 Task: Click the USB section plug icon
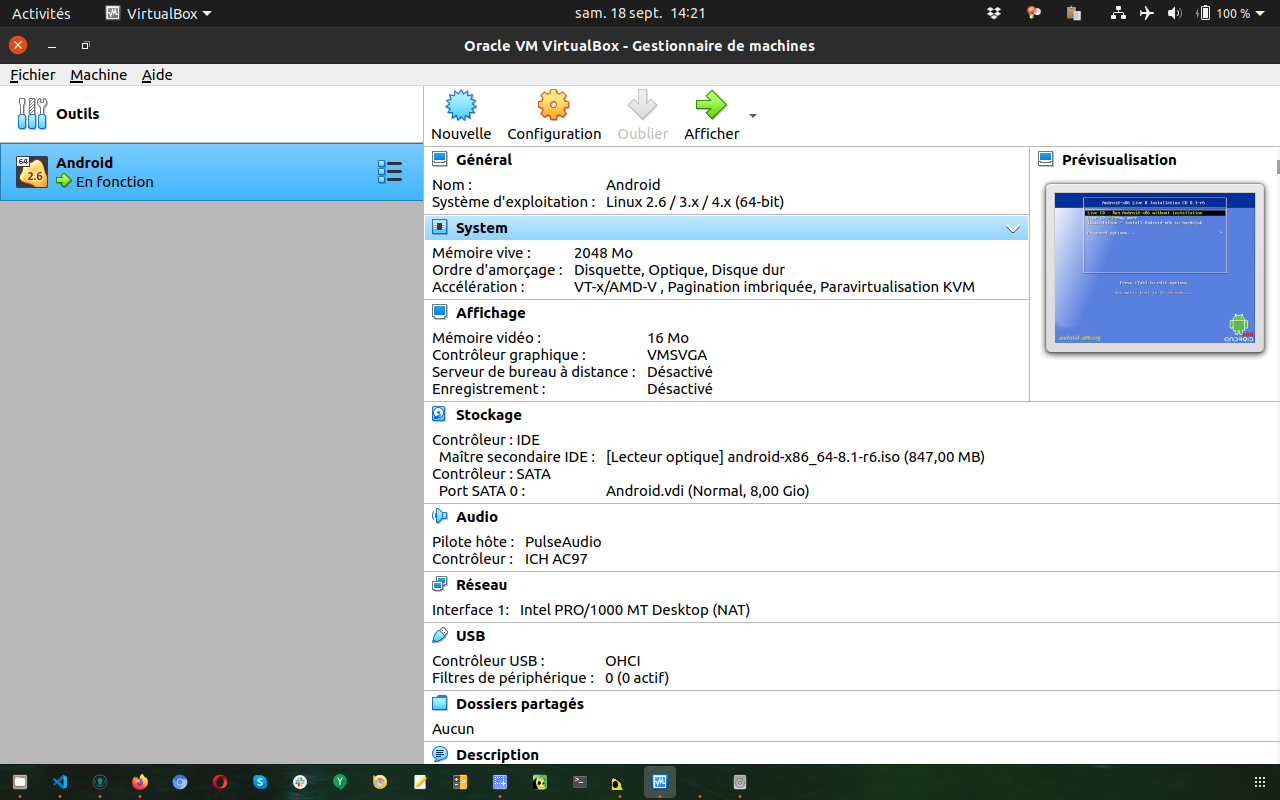(439, 635)
